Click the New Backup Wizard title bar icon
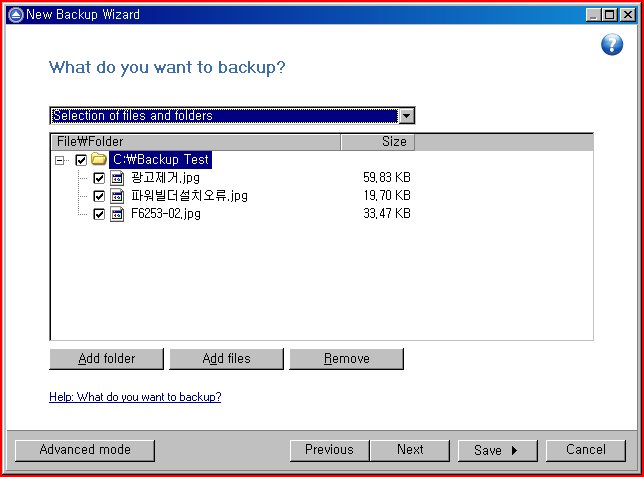Viewport: 644px width, 477px height. click(x=16, y=15)
